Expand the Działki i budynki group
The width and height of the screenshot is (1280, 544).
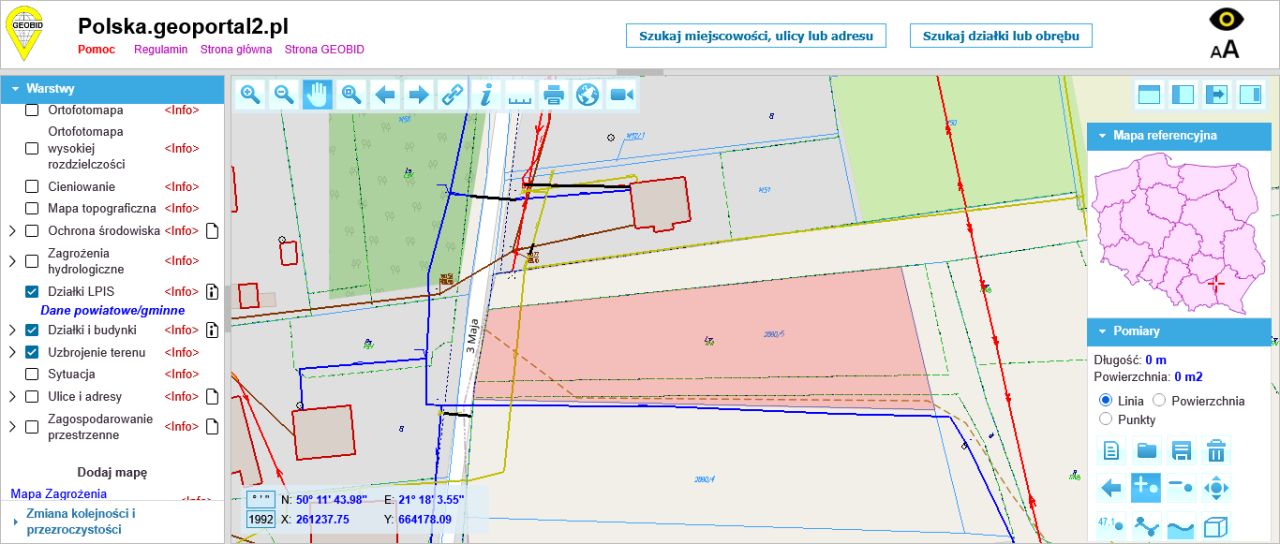12,330
